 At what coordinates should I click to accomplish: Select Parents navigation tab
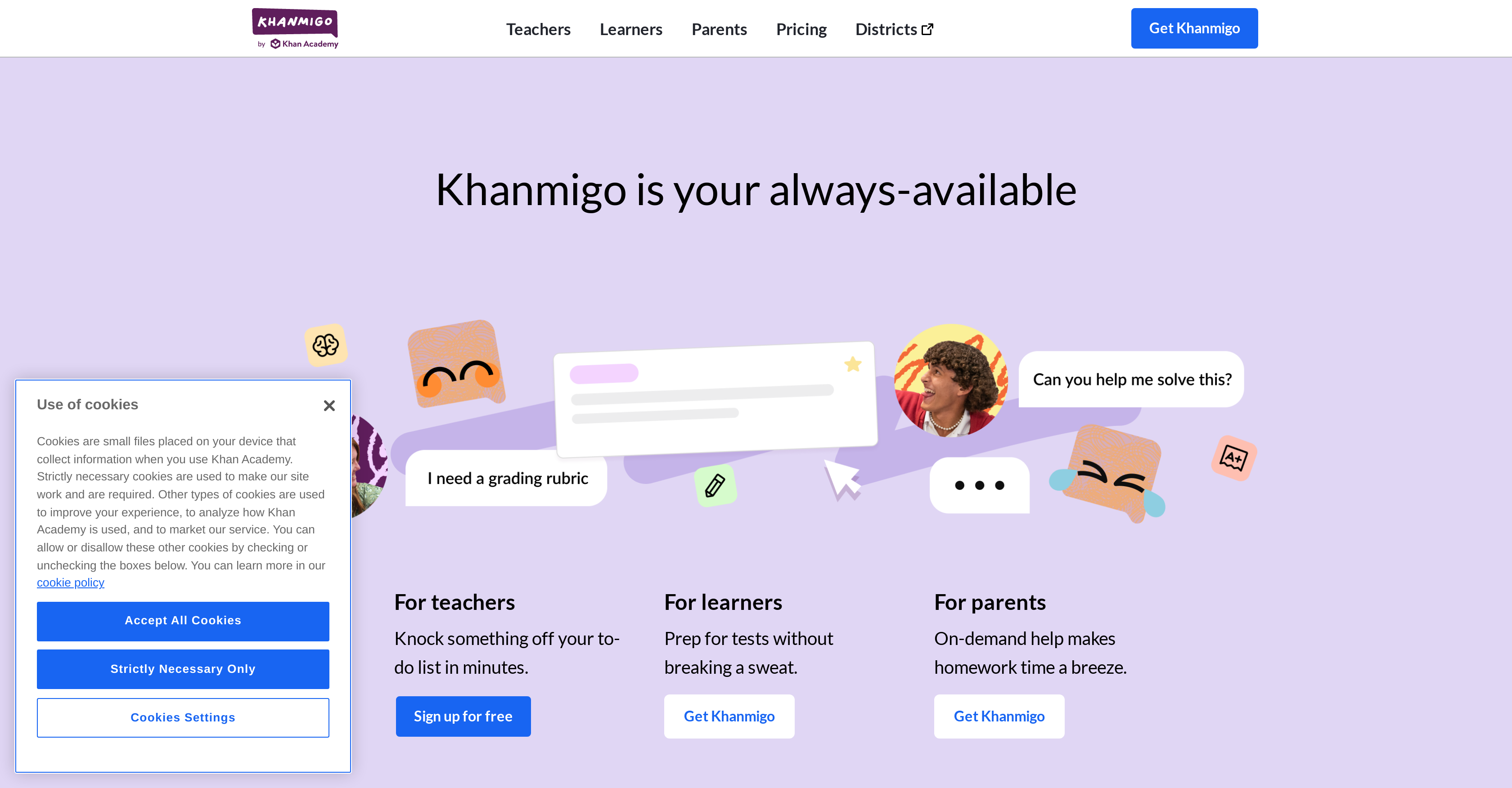(719, 29)
